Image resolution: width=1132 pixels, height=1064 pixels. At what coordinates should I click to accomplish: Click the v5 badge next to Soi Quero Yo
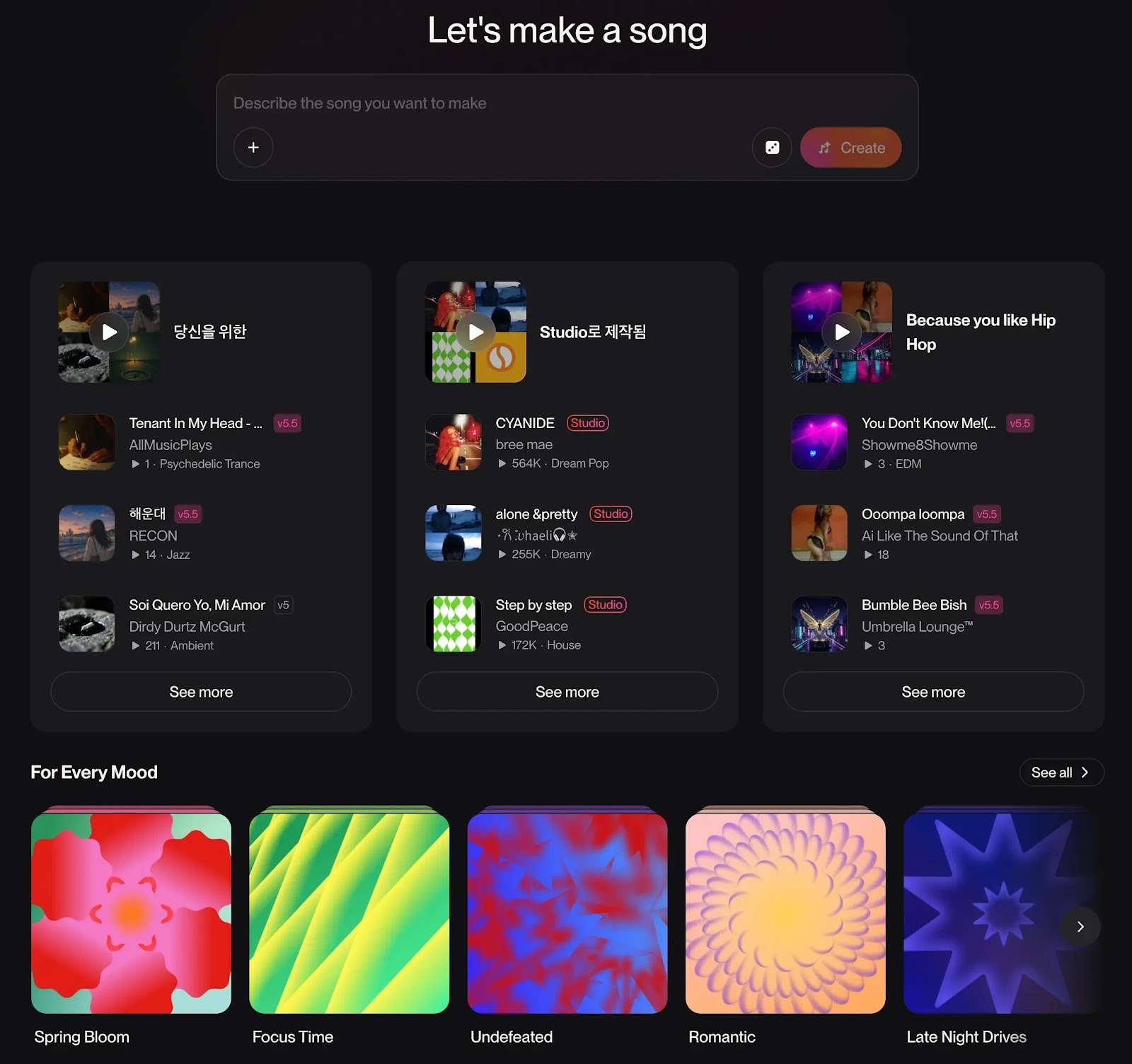point(283,606)
